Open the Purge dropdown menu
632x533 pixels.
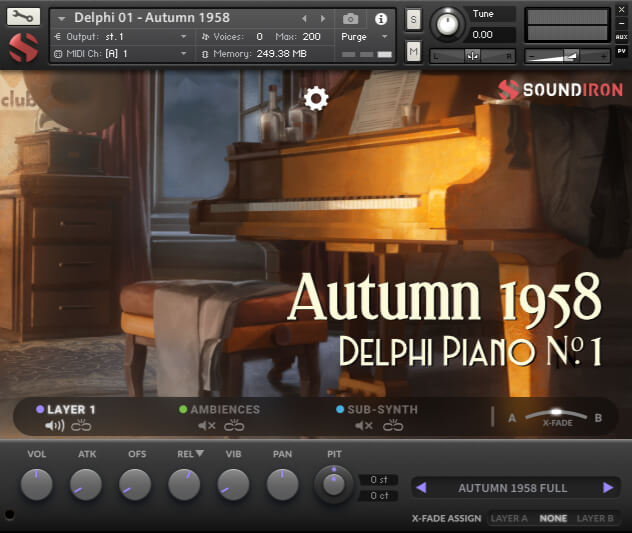pos(365,37)
